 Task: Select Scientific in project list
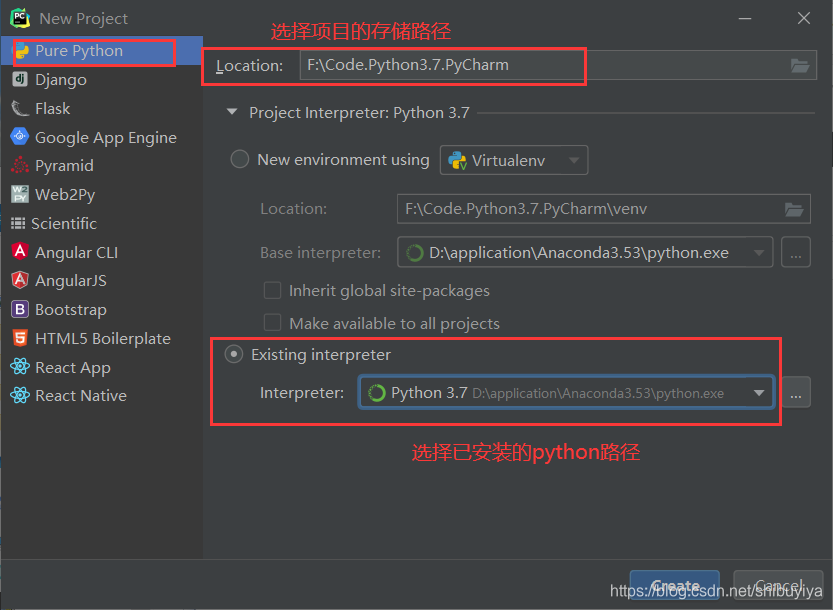(102, 223)
